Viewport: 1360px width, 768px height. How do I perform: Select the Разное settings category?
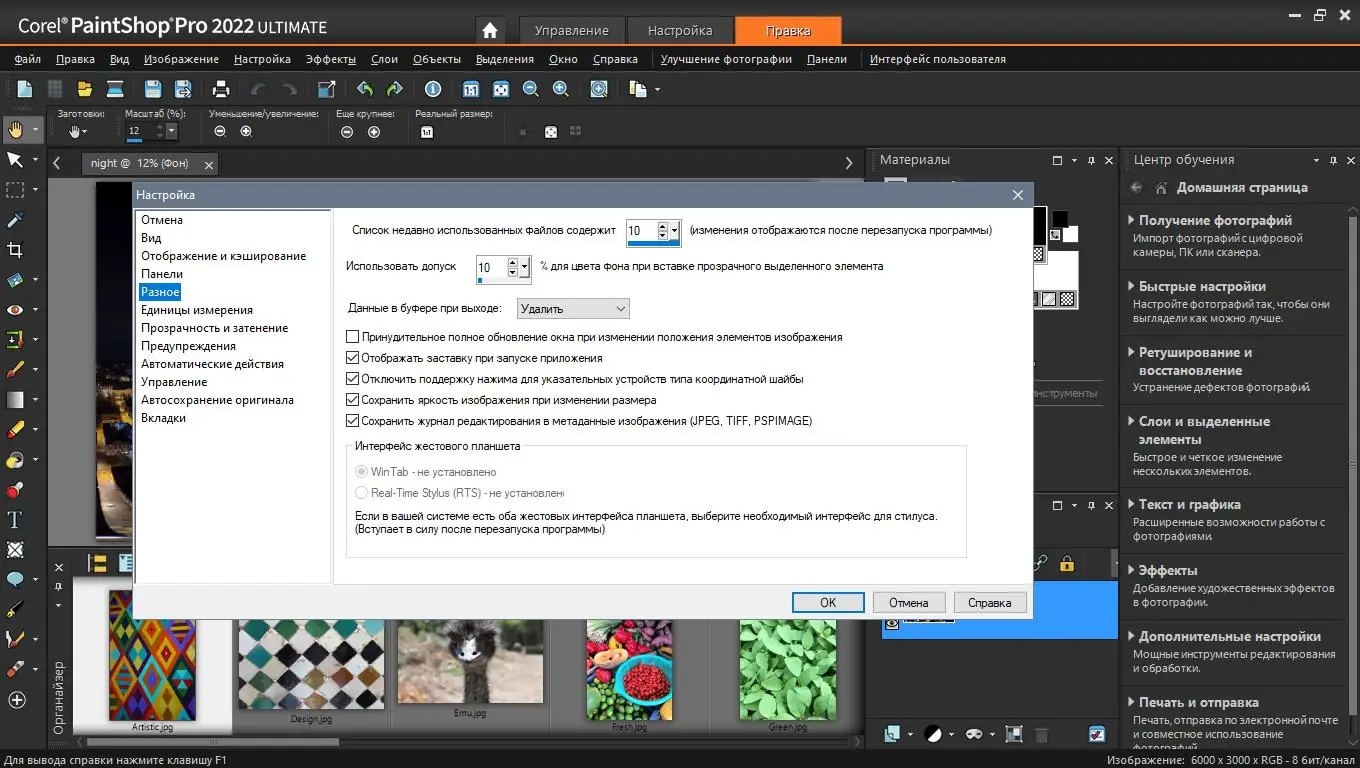click(160, 291)
